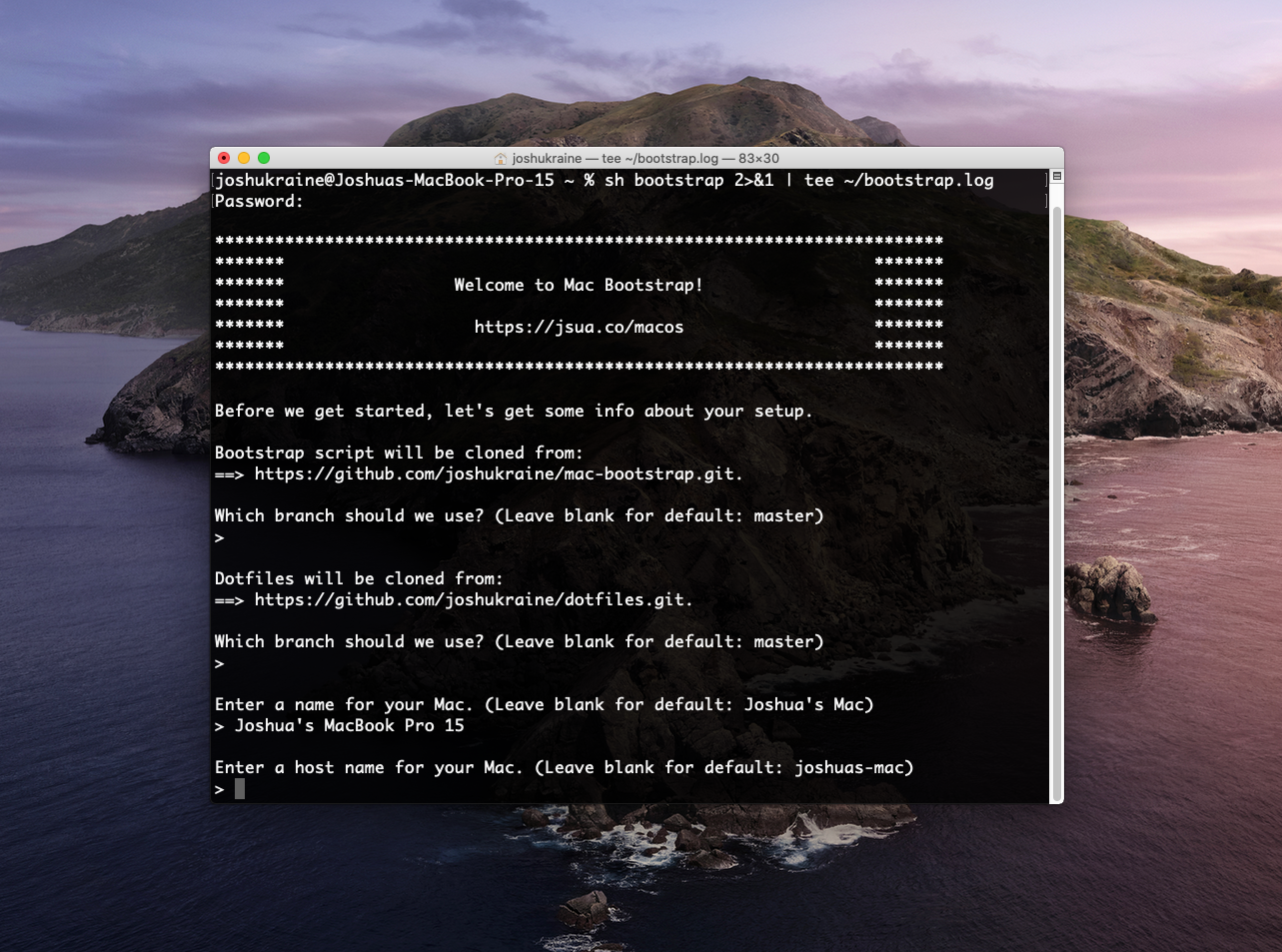Screen dimensions: 1282x952
Task: Click 'Enter a host name for your Mac' prompt
Action: pos(564,767)
